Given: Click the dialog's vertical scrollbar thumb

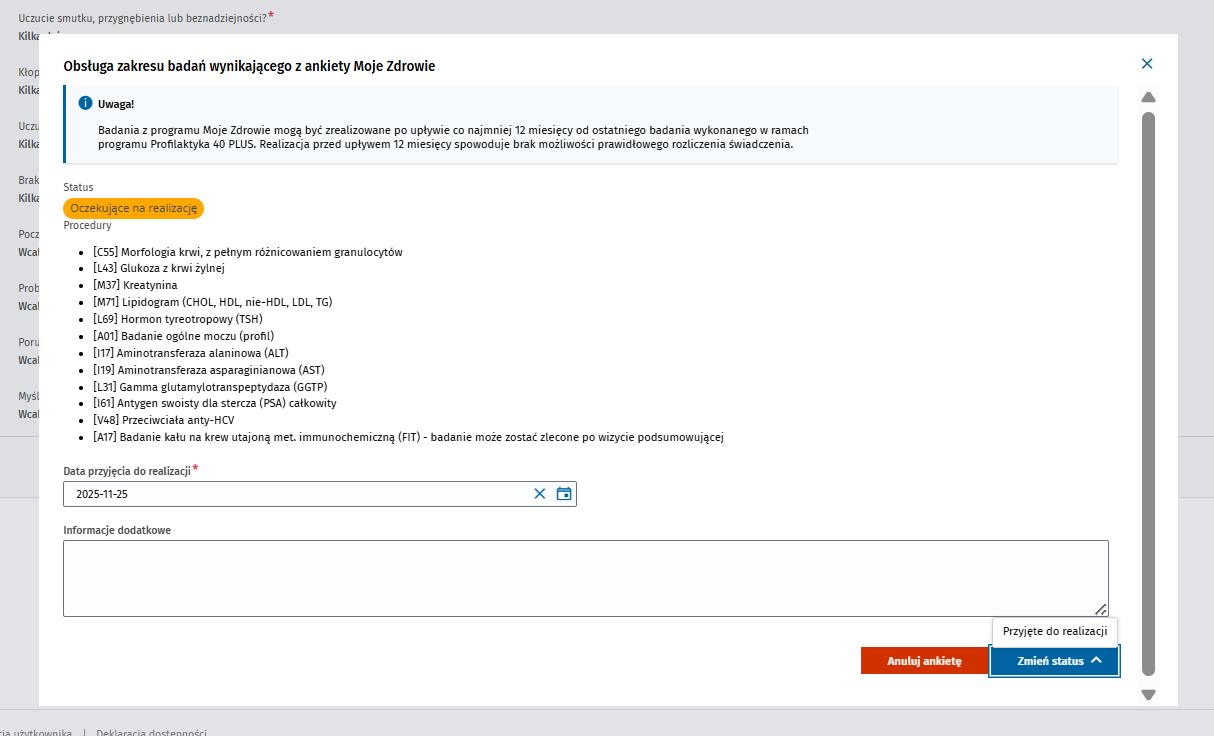Looking at the screenshot, I should click(1148, 390).
